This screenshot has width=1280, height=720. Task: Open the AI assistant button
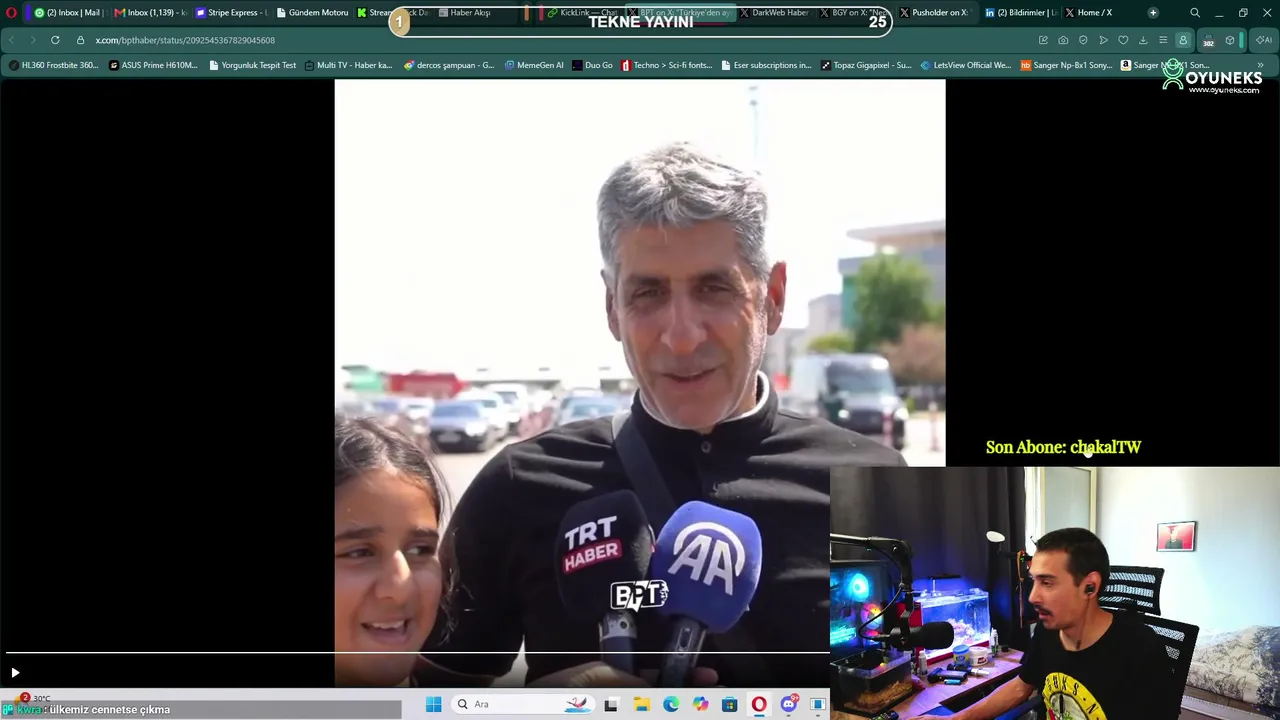1263,40
